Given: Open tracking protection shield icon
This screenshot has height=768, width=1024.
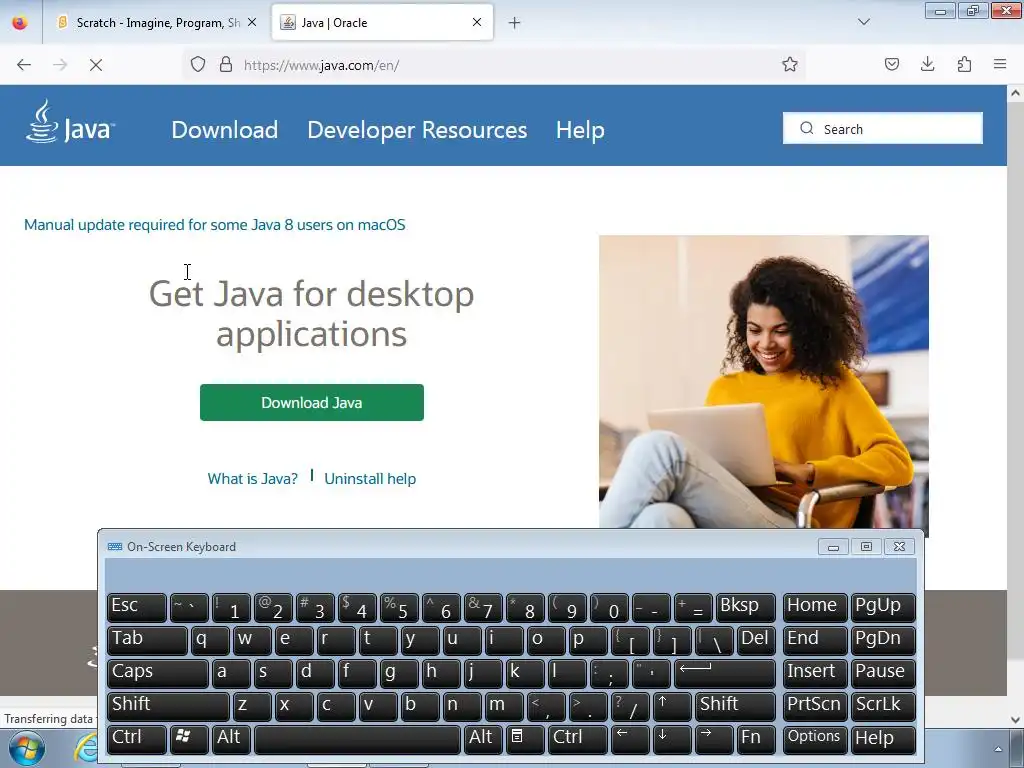Looking at the screenshot, I should point(198,64).
